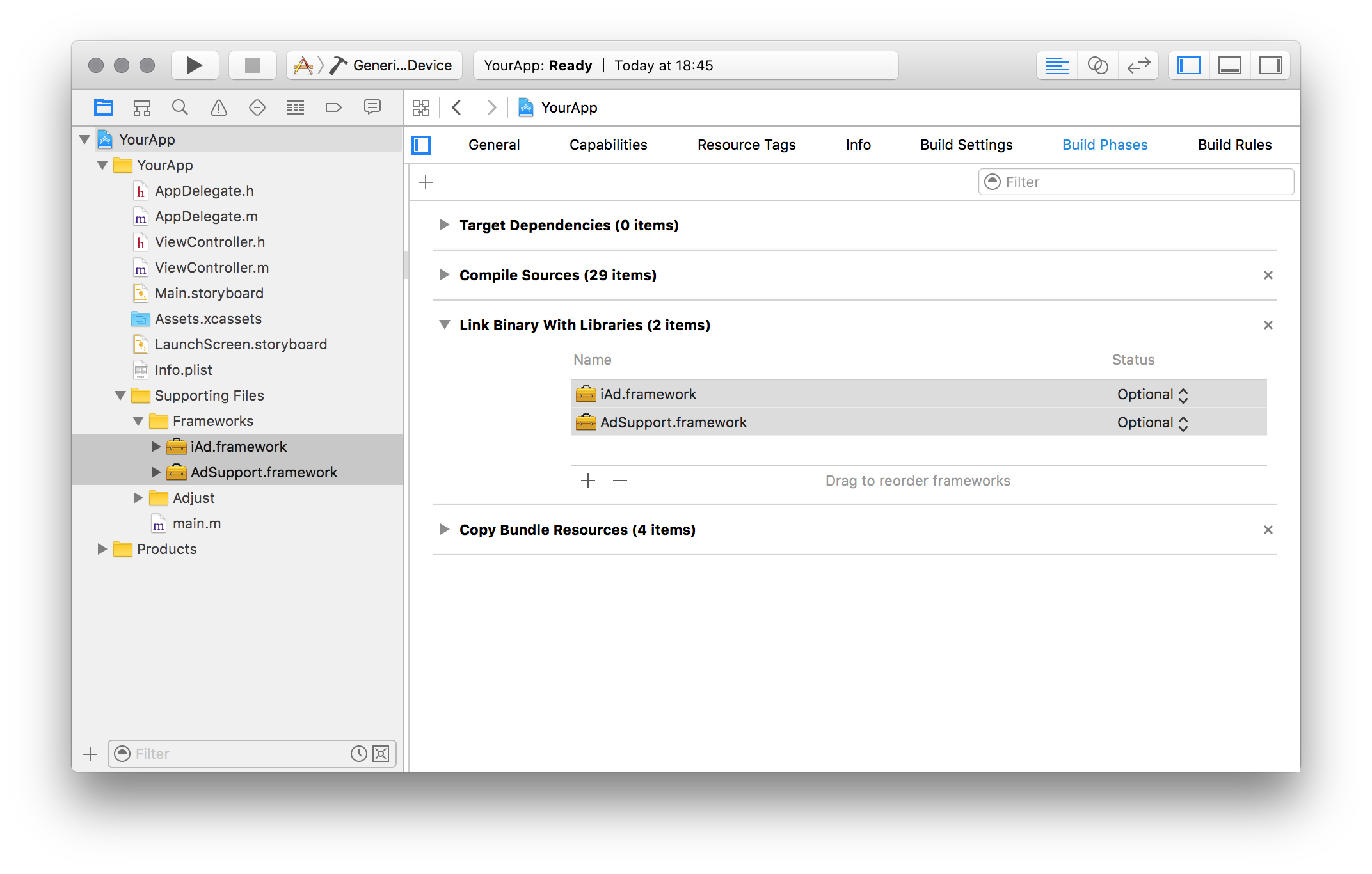This screenshot has height=874, width=1372.
Task: Expand the Products folder in navigator
Action: pyautogui.click(x=102, y=549)
